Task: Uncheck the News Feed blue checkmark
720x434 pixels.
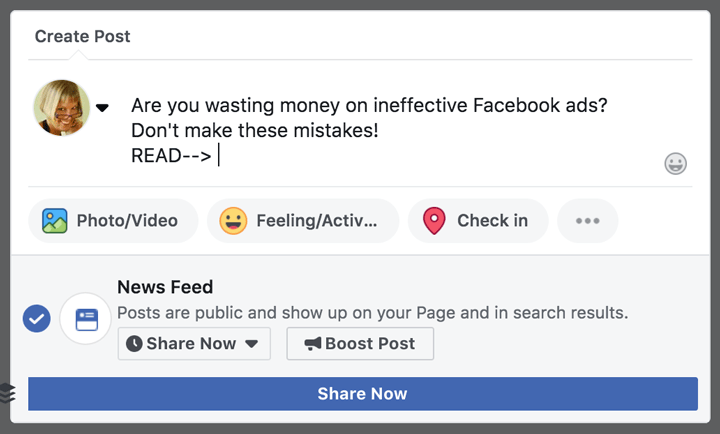Action: click(37, 319)
